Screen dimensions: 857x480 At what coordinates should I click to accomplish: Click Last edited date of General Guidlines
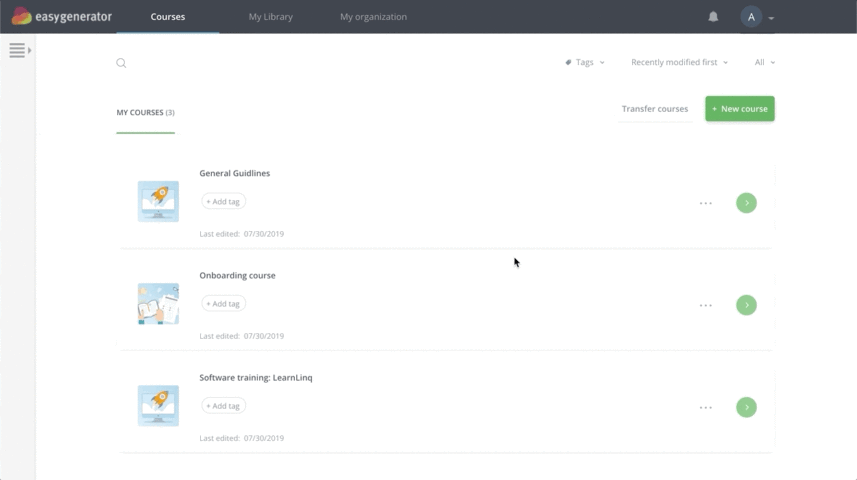[242, 234]
